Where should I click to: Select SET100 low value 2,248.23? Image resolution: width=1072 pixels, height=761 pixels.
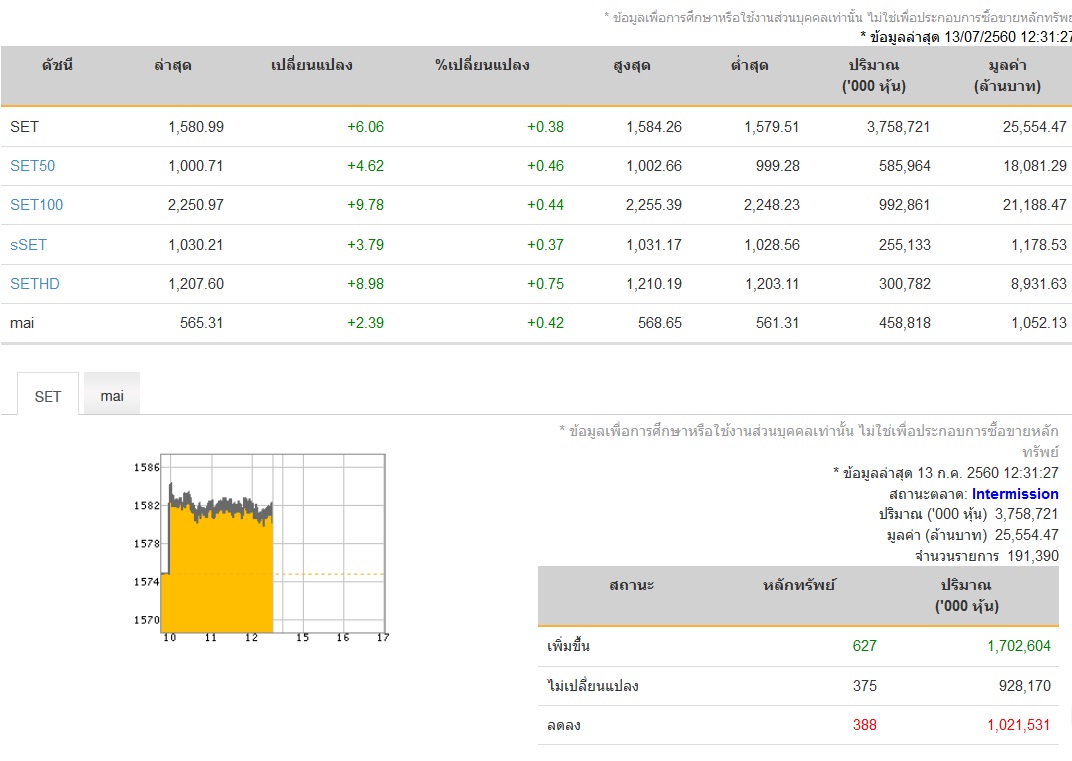[771, 204]
